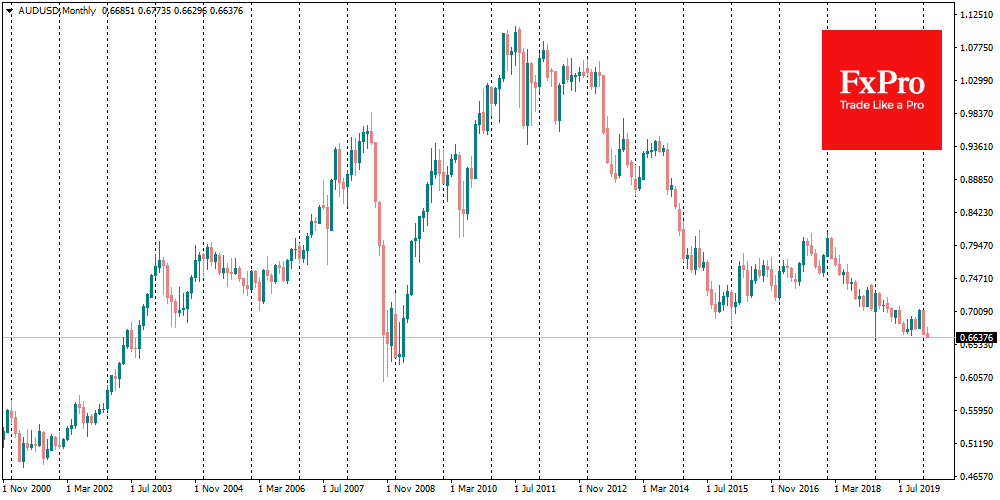Viewport: 1000px width, 500px height.
Task: Click the 0.84230 price axis label
Action: tap(975, 213)
